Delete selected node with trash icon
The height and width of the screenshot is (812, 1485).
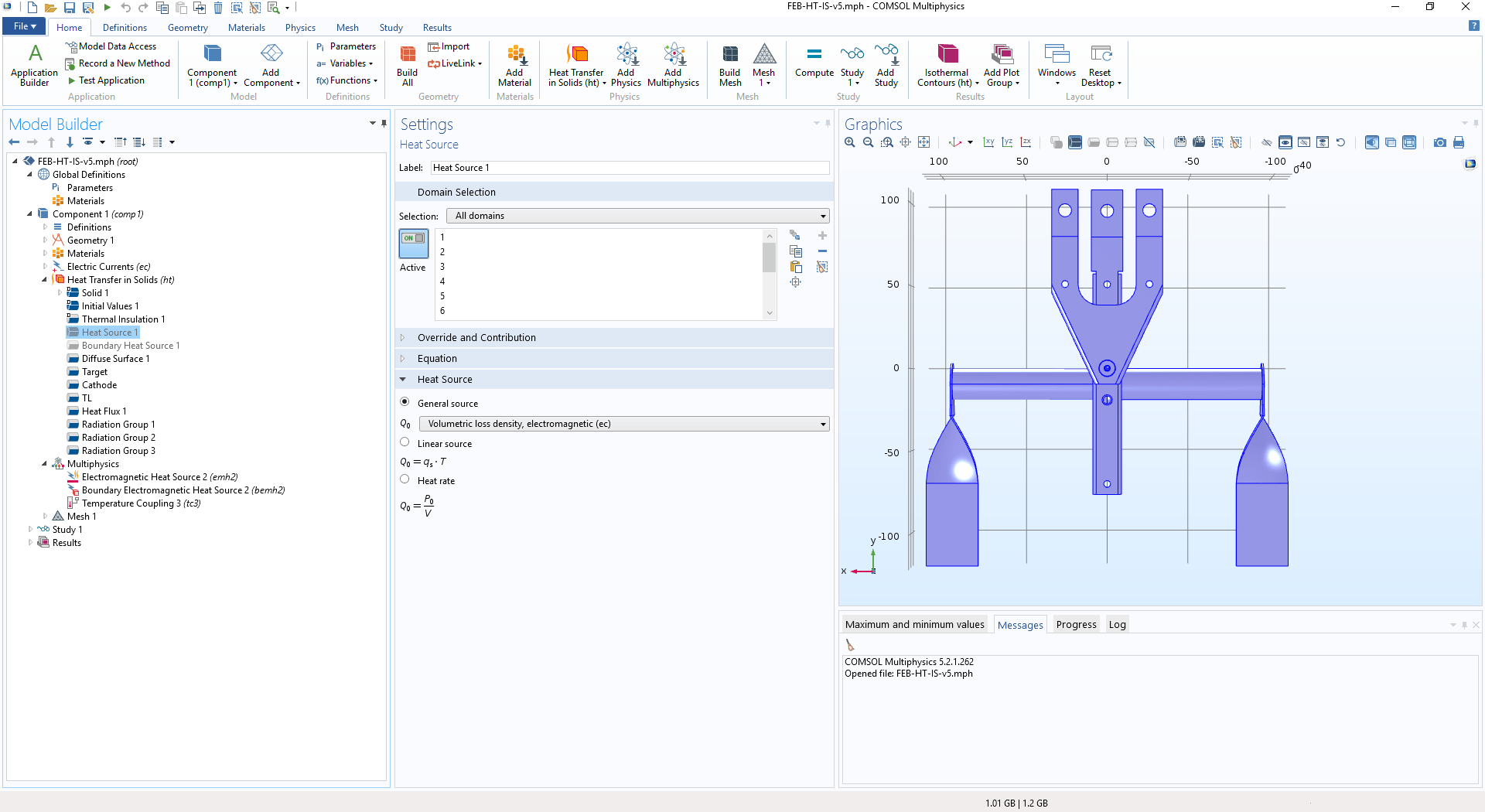[x=218, y=8]
